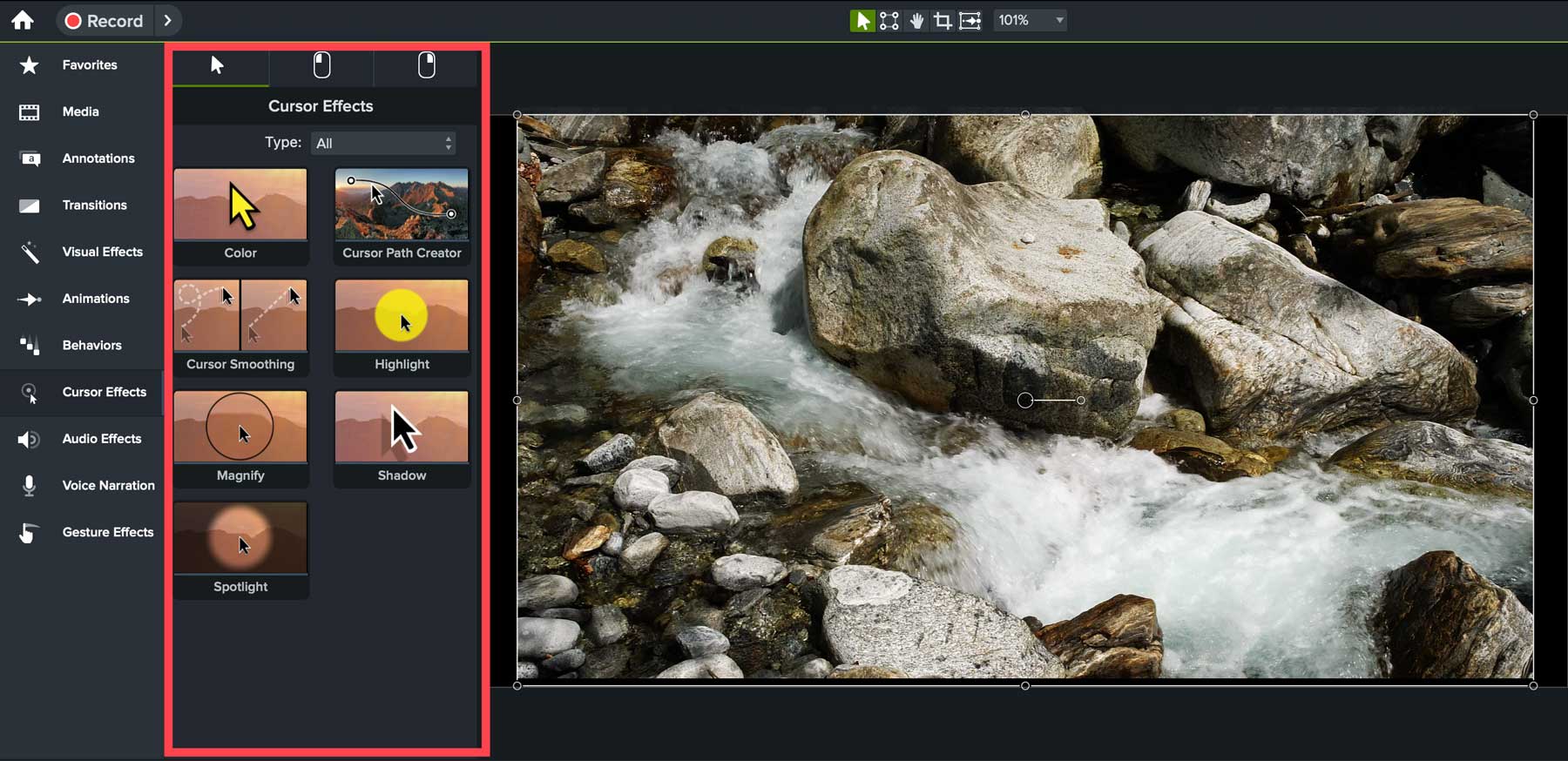
Task: Click the canvas top-left corner handle
Action: pos(517,115)
